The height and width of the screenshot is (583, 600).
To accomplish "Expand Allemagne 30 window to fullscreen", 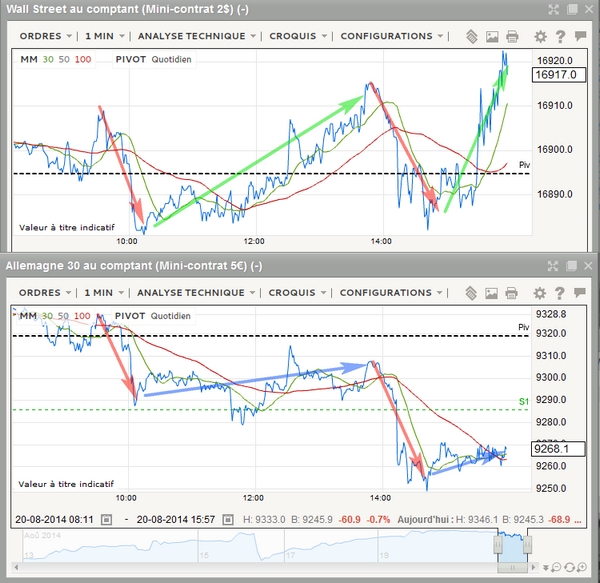I will (553, 266).
